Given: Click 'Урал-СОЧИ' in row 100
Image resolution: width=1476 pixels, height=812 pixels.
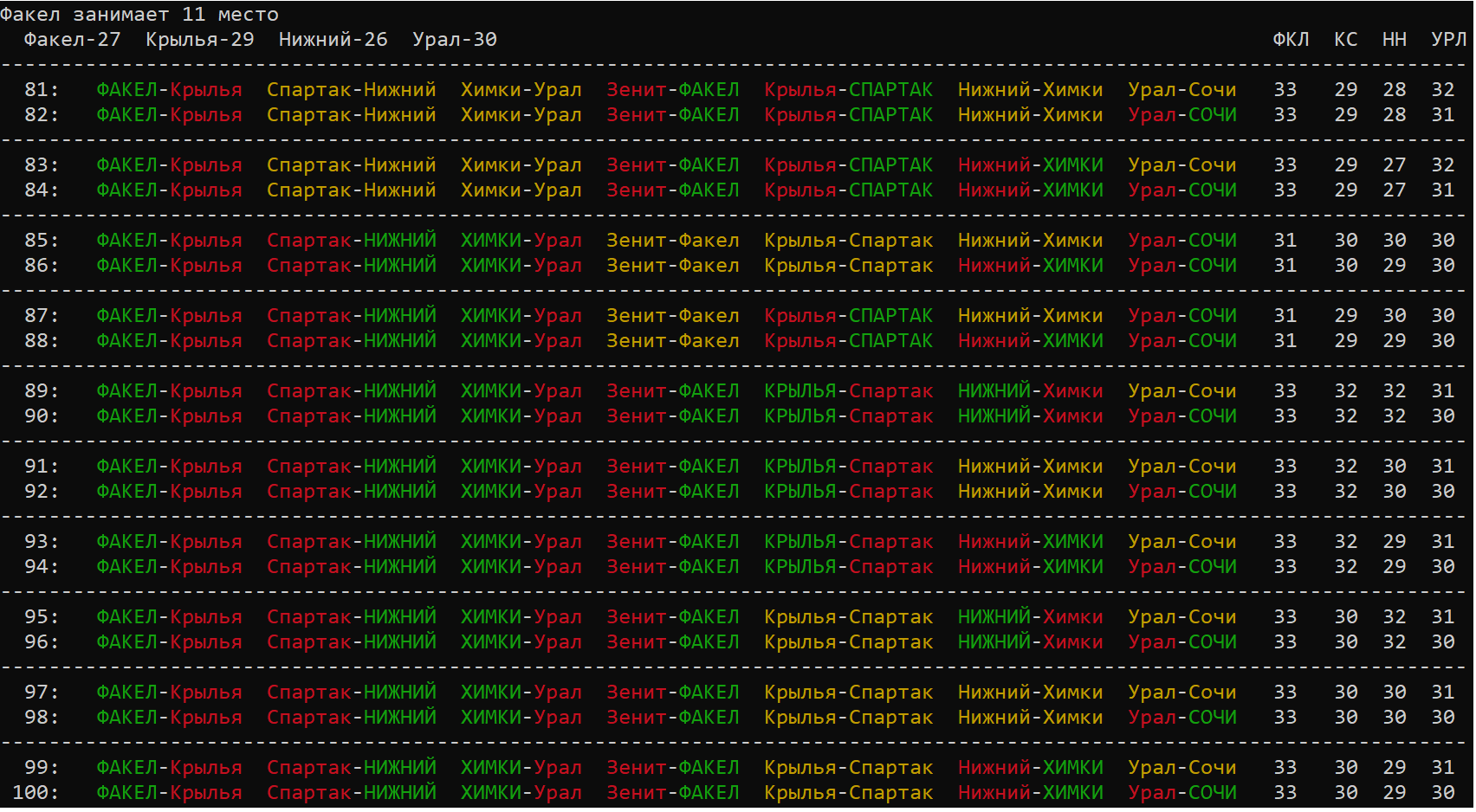Looking at the screenshot, I should (x=1182, y=793).
